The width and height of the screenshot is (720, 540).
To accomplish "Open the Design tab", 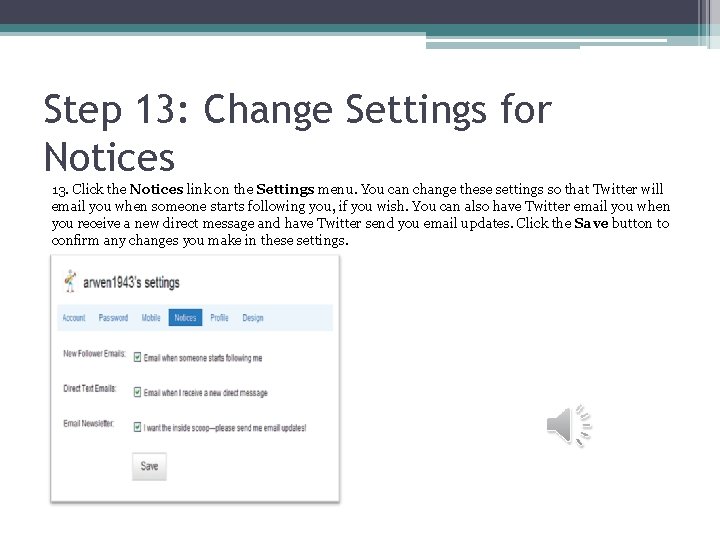I will [x=253, y=318].
